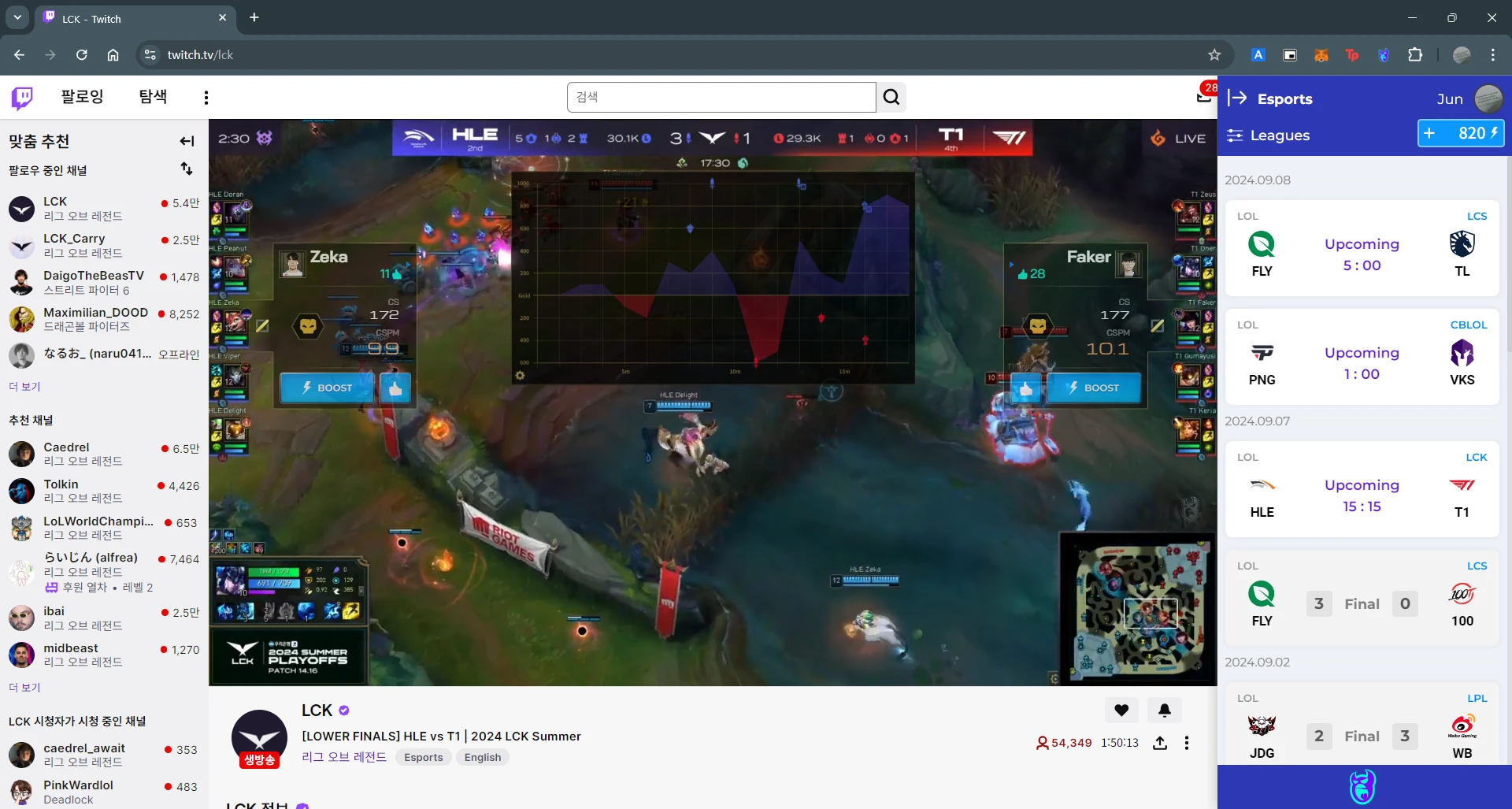
Task: Follow LCK with the heart button
Action: click(x=1121, y=710)
